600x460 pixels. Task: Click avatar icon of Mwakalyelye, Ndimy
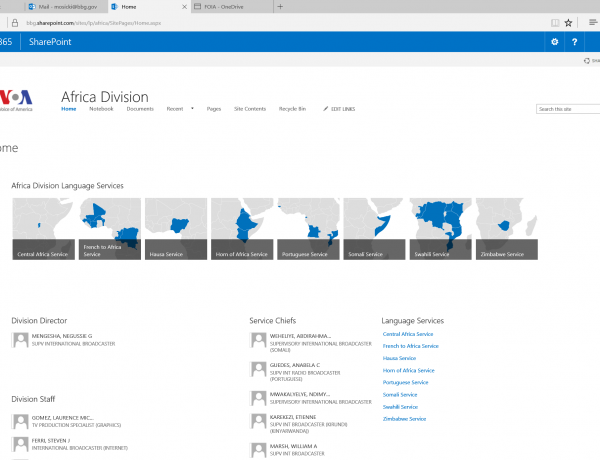pyautogui.click(x=258, y=398)
